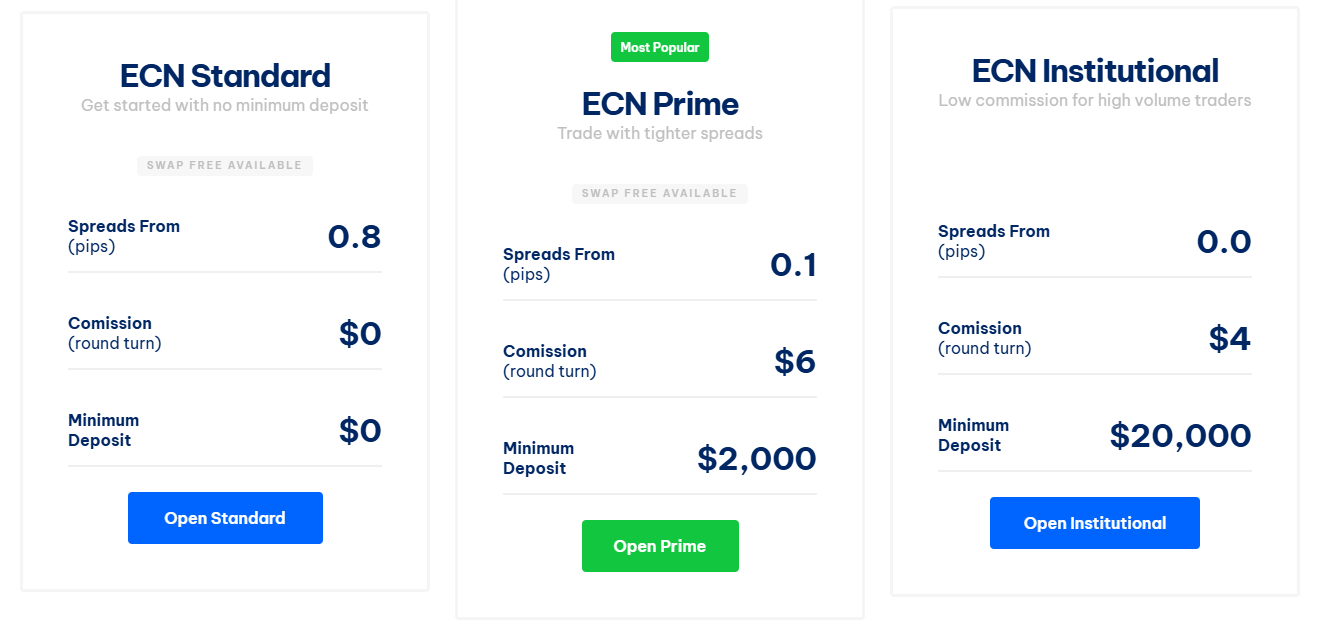Image resolution: width=1320 pixels, height=622 pixels.
Task: Click the 0.0 spreads value
Action: (1224, 242)
